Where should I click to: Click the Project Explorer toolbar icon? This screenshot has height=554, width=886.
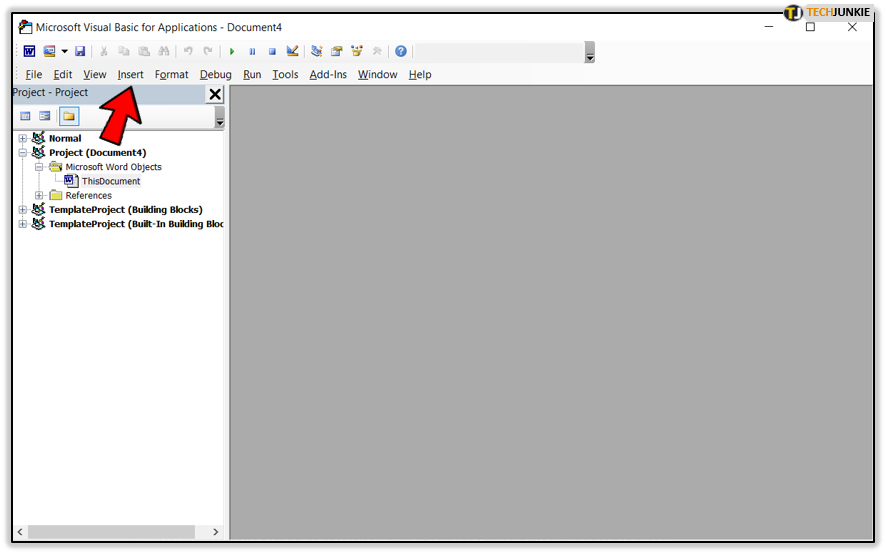[x=316, y=51]
